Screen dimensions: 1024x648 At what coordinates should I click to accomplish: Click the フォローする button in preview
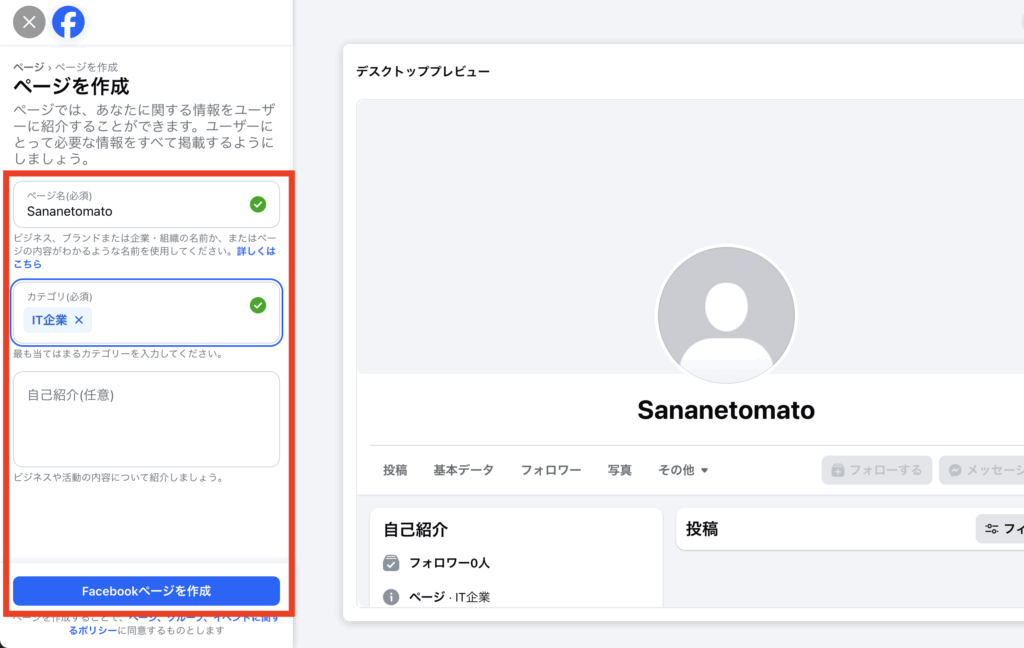(x=876, y=470)
